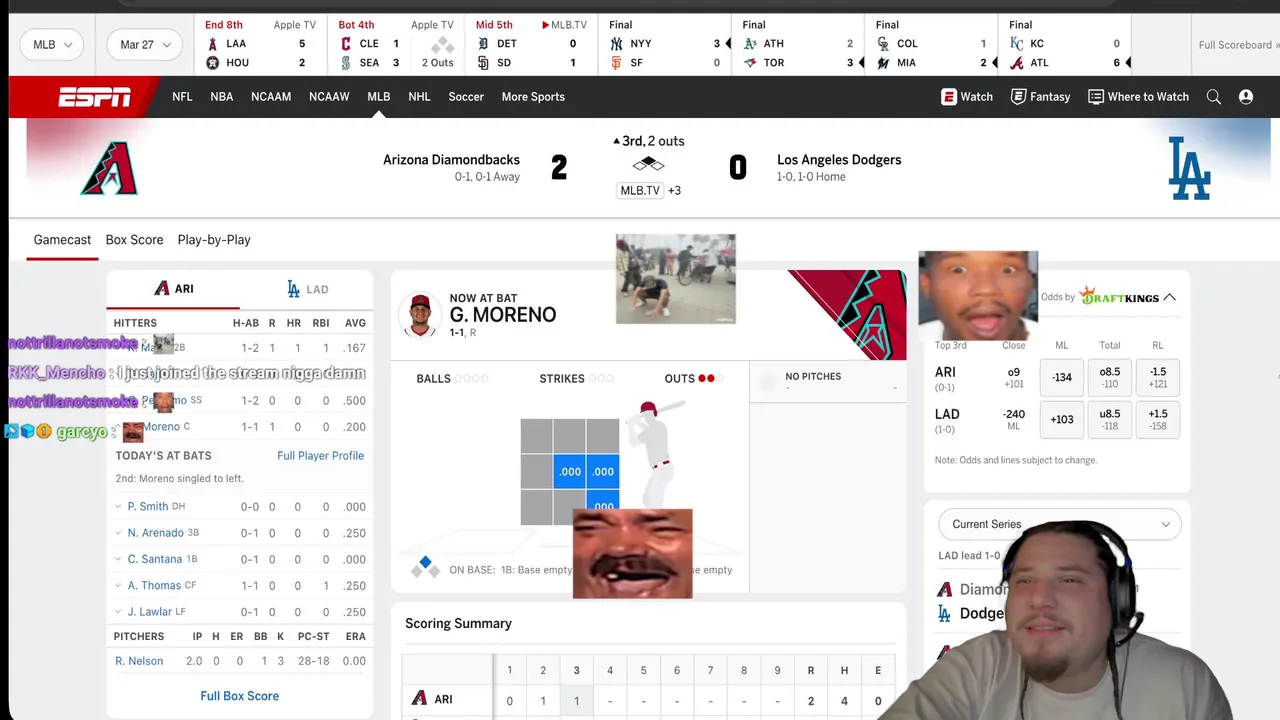Click the Detroit Tigers scoreboard logo
Viewport: 1280px width, 720px height.
[x=483, y=44]
